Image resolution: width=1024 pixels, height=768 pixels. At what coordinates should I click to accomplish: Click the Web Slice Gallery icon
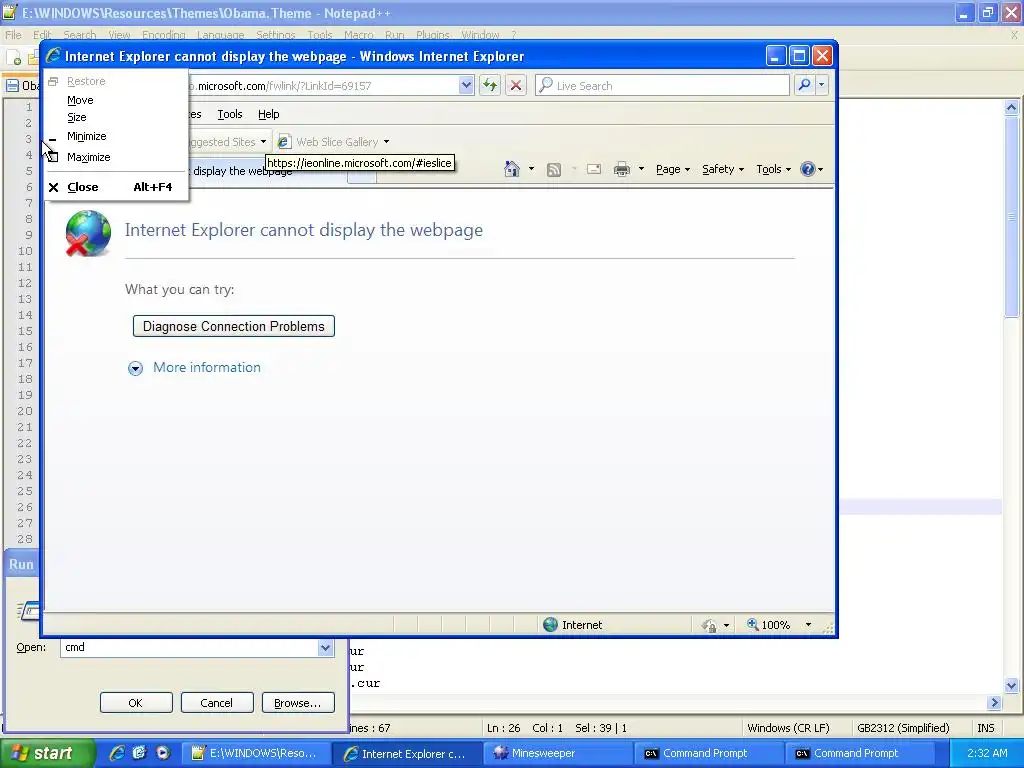(284, 142)
